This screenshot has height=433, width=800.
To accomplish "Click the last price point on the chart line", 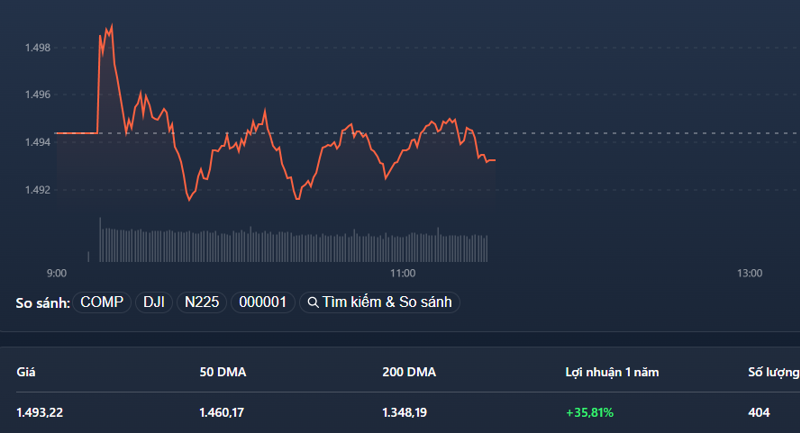I will click(x=494, y=160).
